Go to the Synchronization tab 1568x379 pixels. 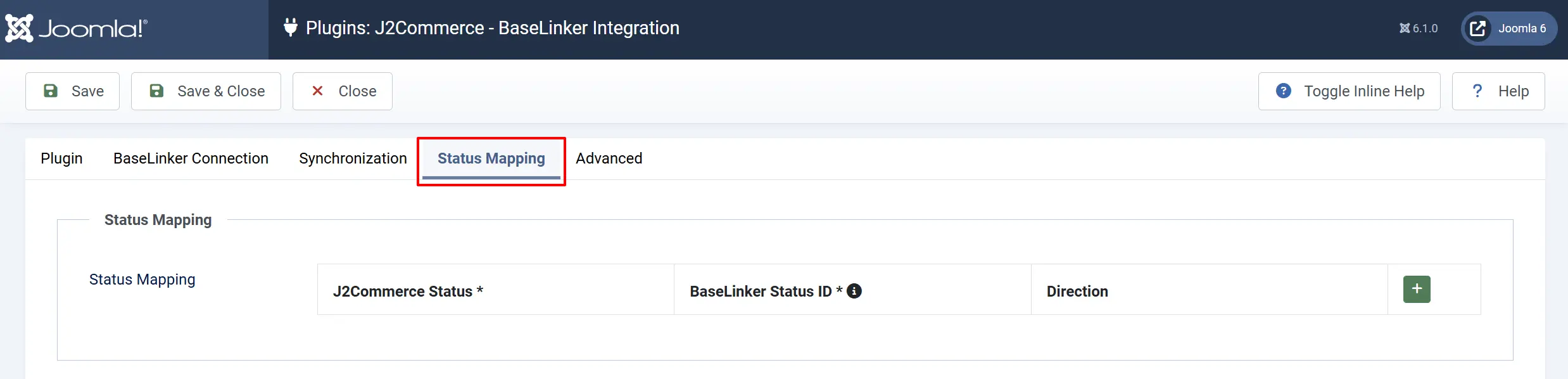pos(353,158)
